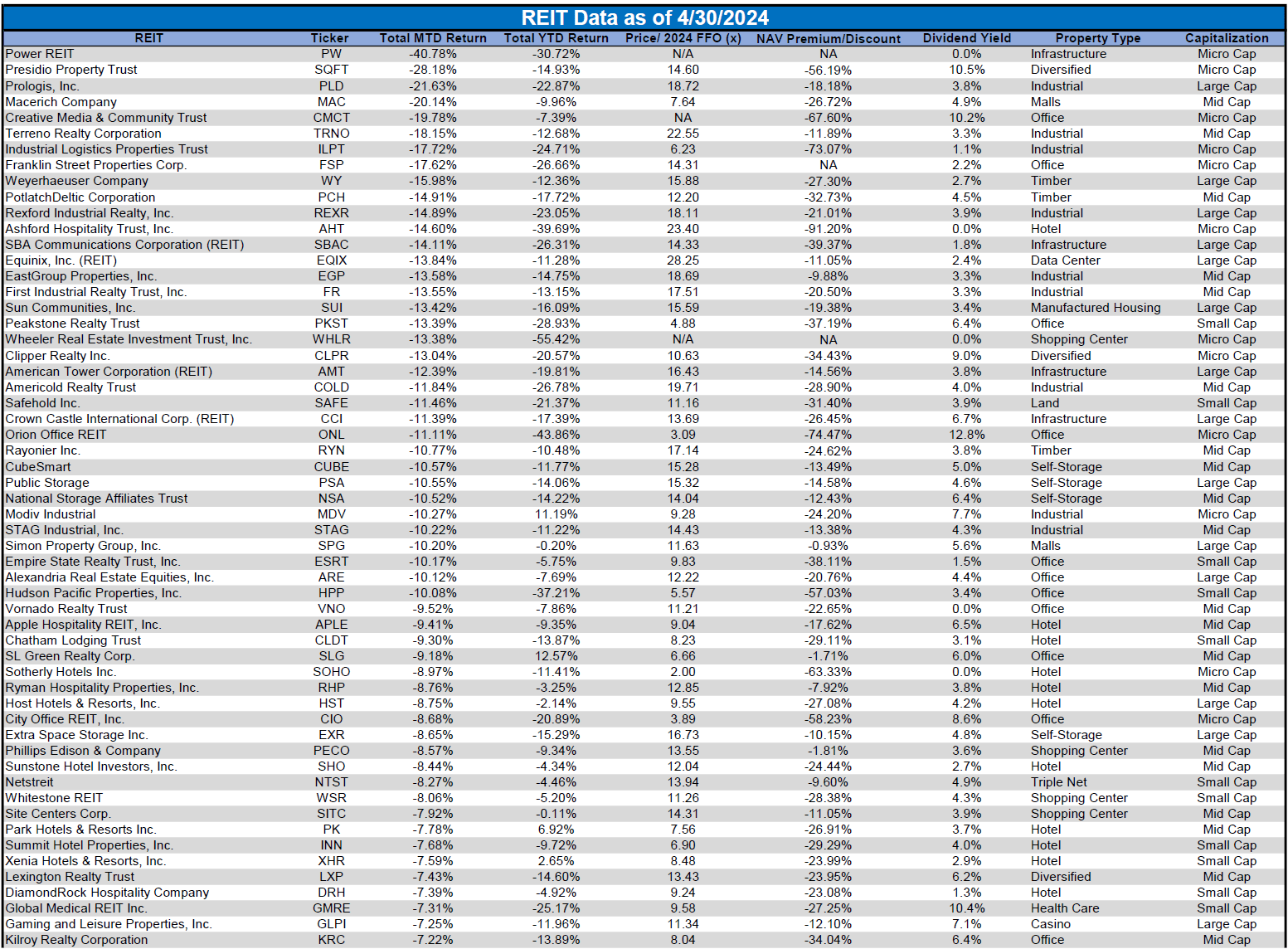Screen dimensions: 1288x949
Task: Select 'Rayonier Inc.' name cell
Action: coord(43,450)
